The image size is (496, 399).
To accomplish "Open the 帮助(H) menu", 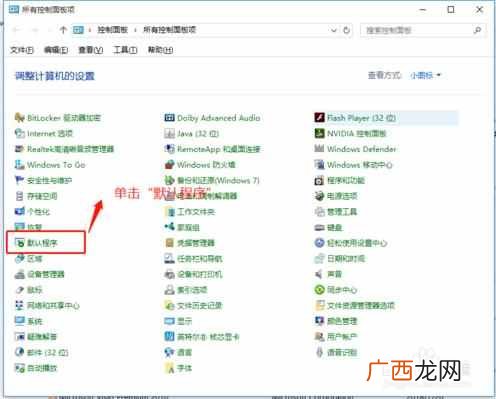I will click(x=160, y=50).
